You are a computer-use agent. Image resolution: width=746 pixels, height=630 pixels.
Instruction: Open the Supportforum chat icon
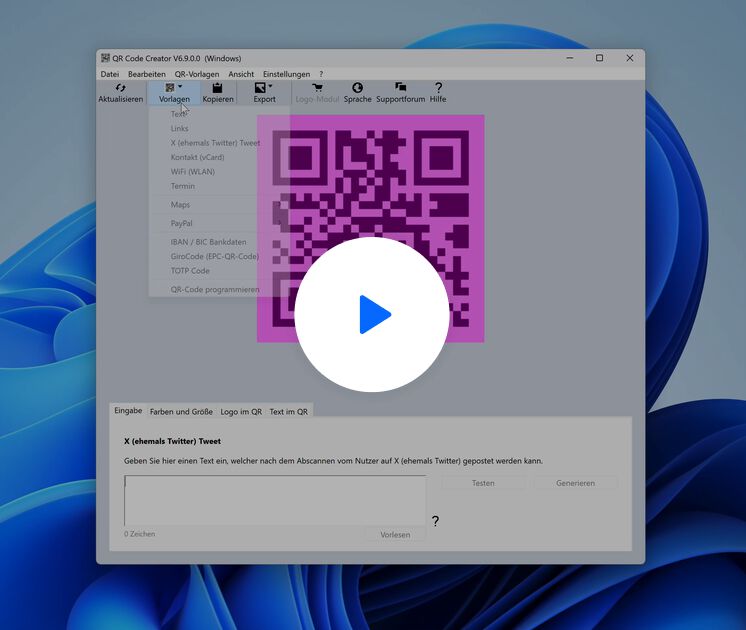click(x=401, y=87)
